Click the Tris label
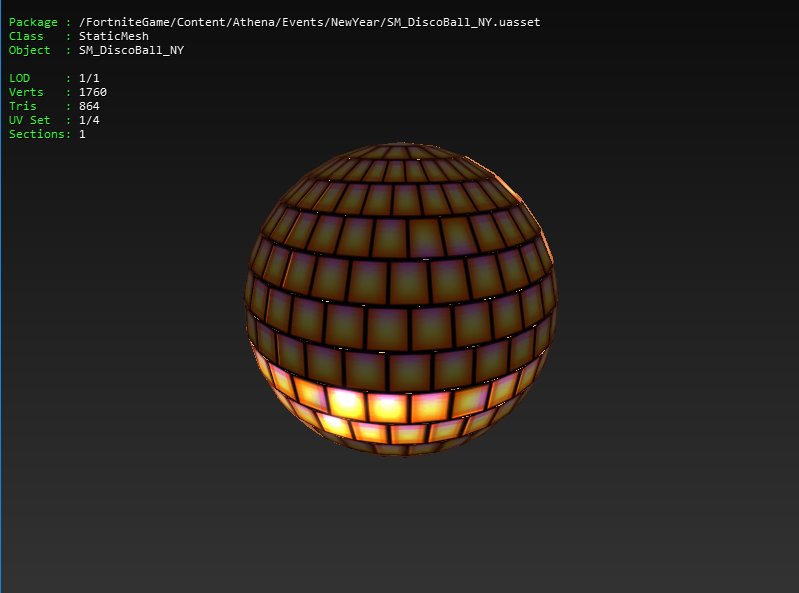 coord(23,106)
